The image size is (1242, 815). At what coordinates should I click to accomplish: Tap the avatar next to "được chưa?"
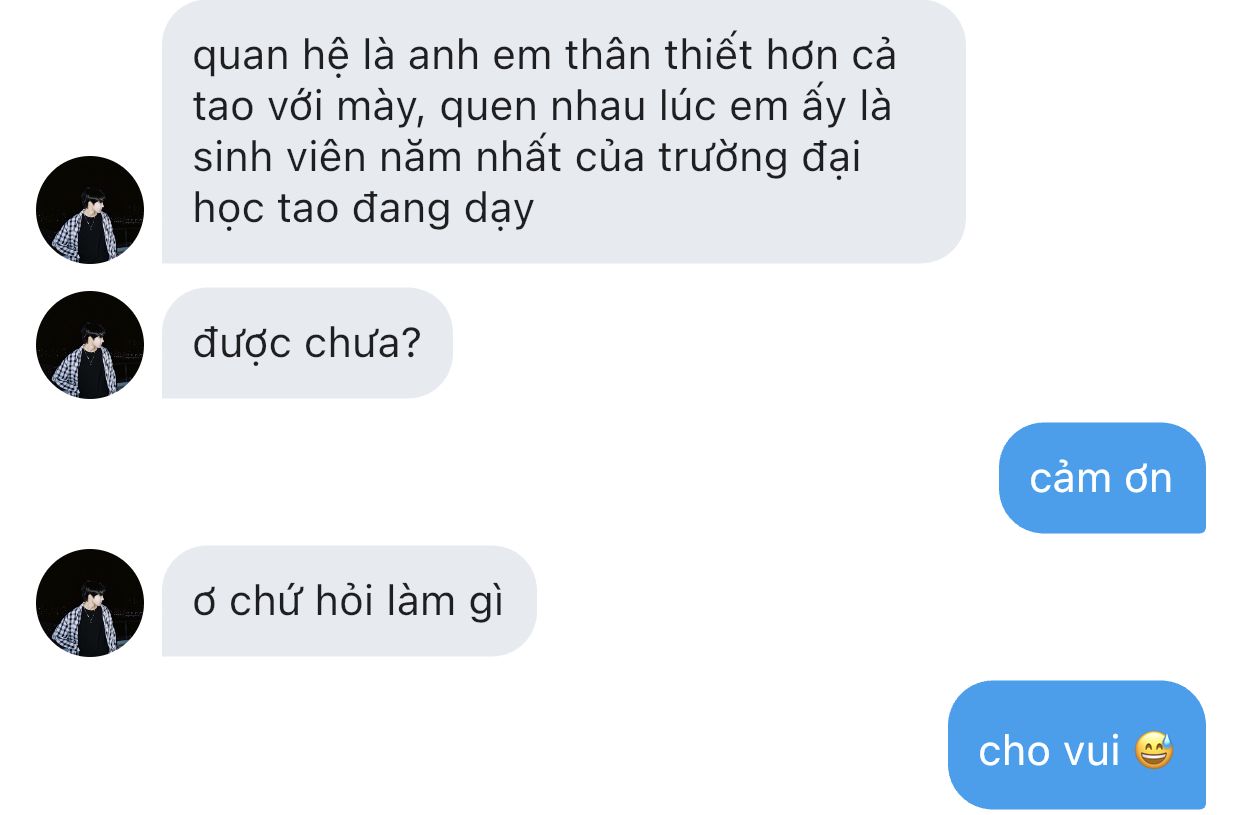point(90,345)
